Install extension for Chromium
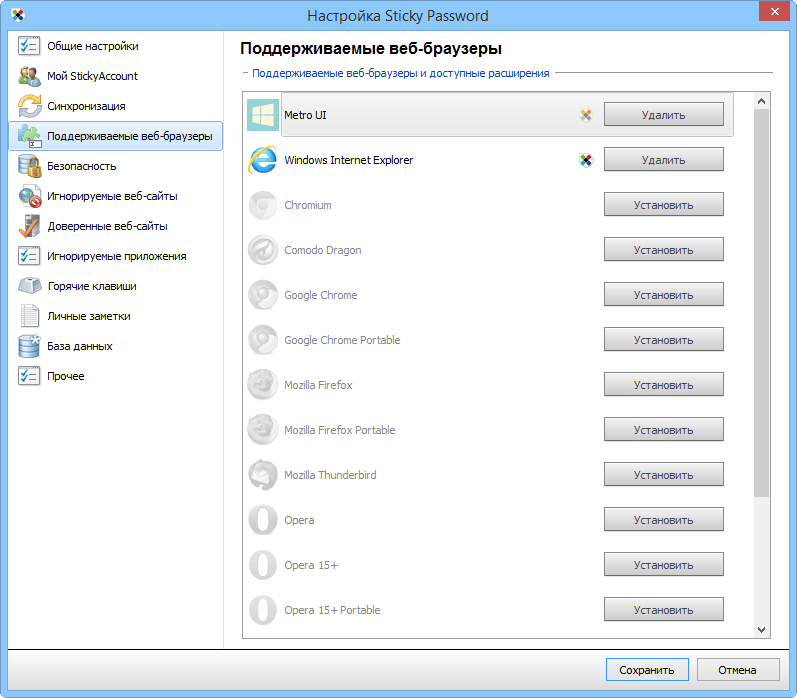 coord(663,204)
